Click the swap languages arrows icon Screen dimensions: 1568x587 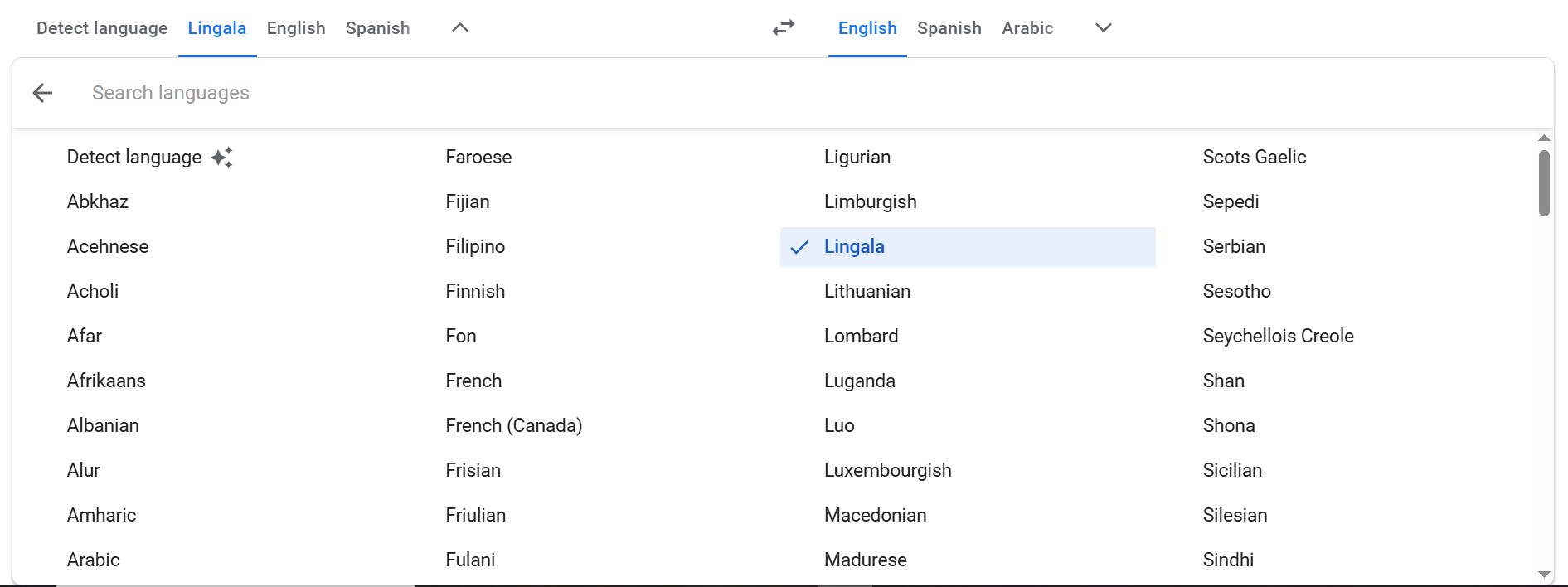point(784,28)
